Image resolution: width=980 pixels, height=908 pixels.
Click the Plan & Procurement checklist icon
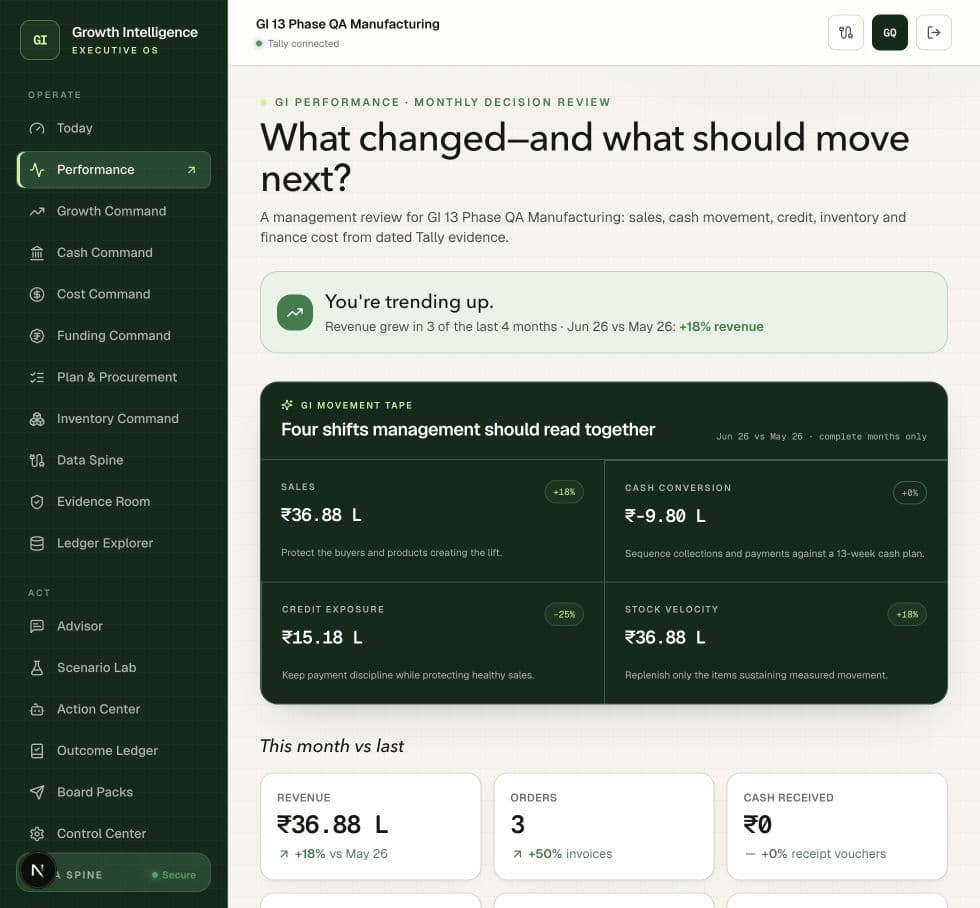37,377
